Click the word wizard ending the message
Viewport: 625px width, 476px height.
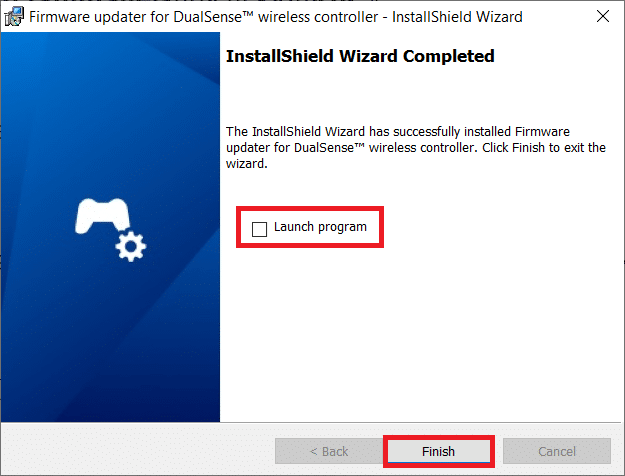pos(245,163)
